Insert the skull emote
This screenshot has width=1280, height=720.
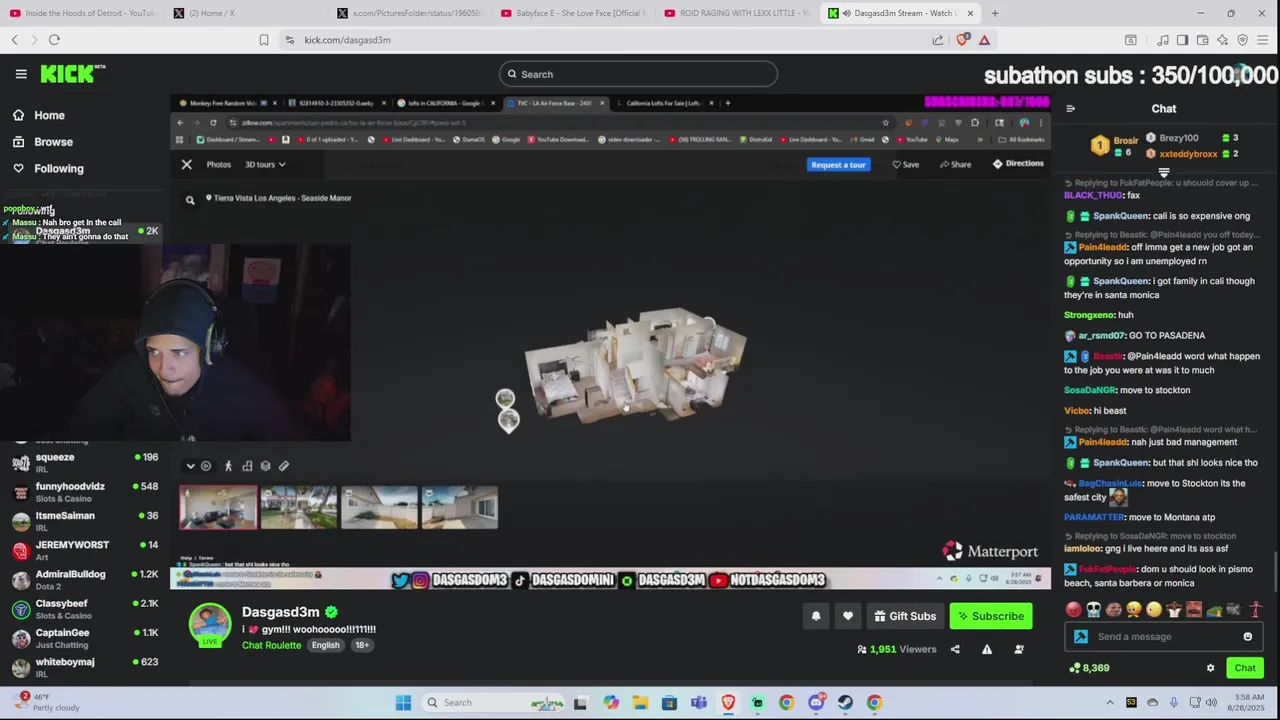(x=1094, y=610)
